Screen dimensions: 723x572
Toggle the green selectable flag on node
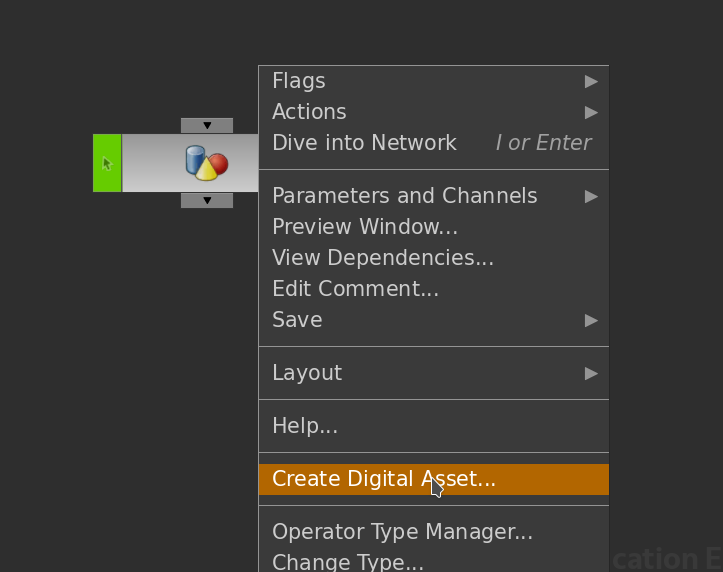point(107,163)
